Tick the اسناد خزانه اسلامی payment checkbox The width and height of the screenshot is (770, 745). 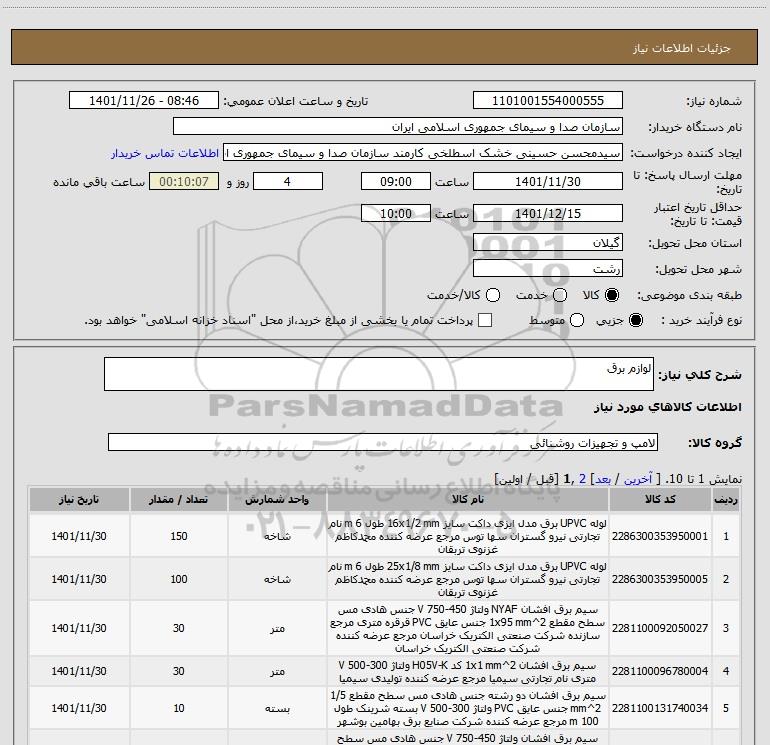pos(485,320)
